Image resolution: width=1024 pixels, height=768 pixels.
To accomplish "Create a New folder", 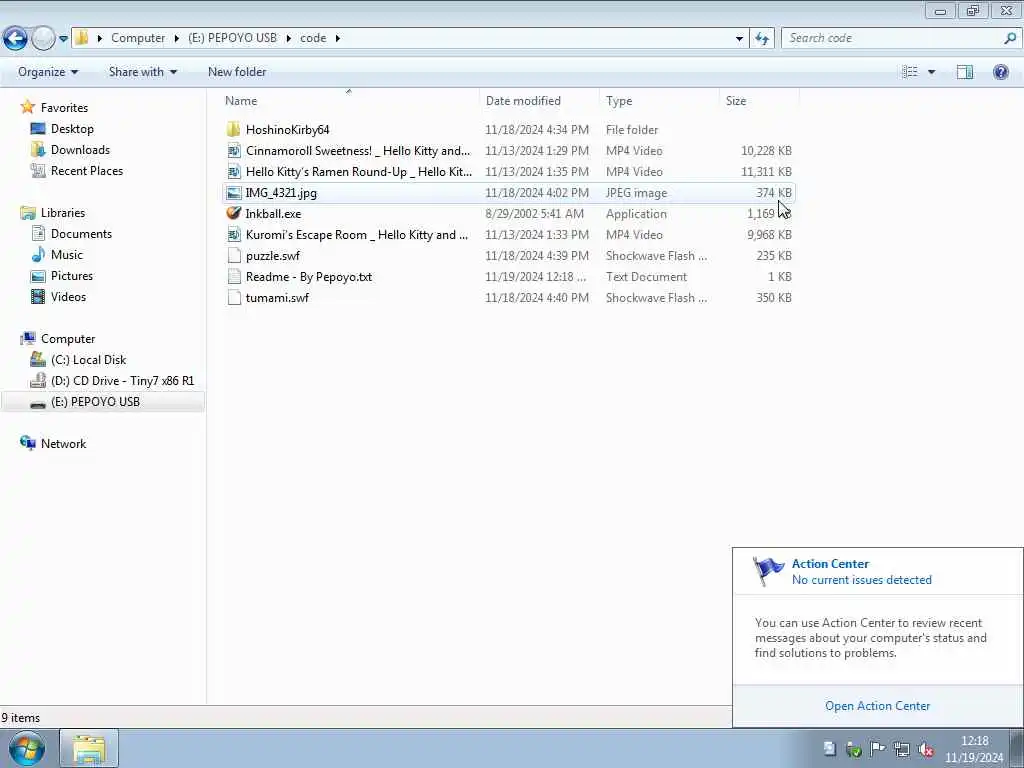I will pos(236,72).
